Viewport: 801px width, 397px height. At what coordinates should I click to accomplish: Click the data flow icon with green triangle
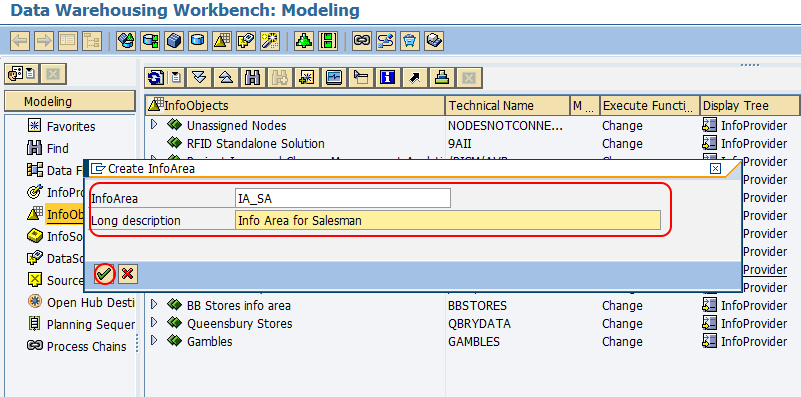pos(126,40)
